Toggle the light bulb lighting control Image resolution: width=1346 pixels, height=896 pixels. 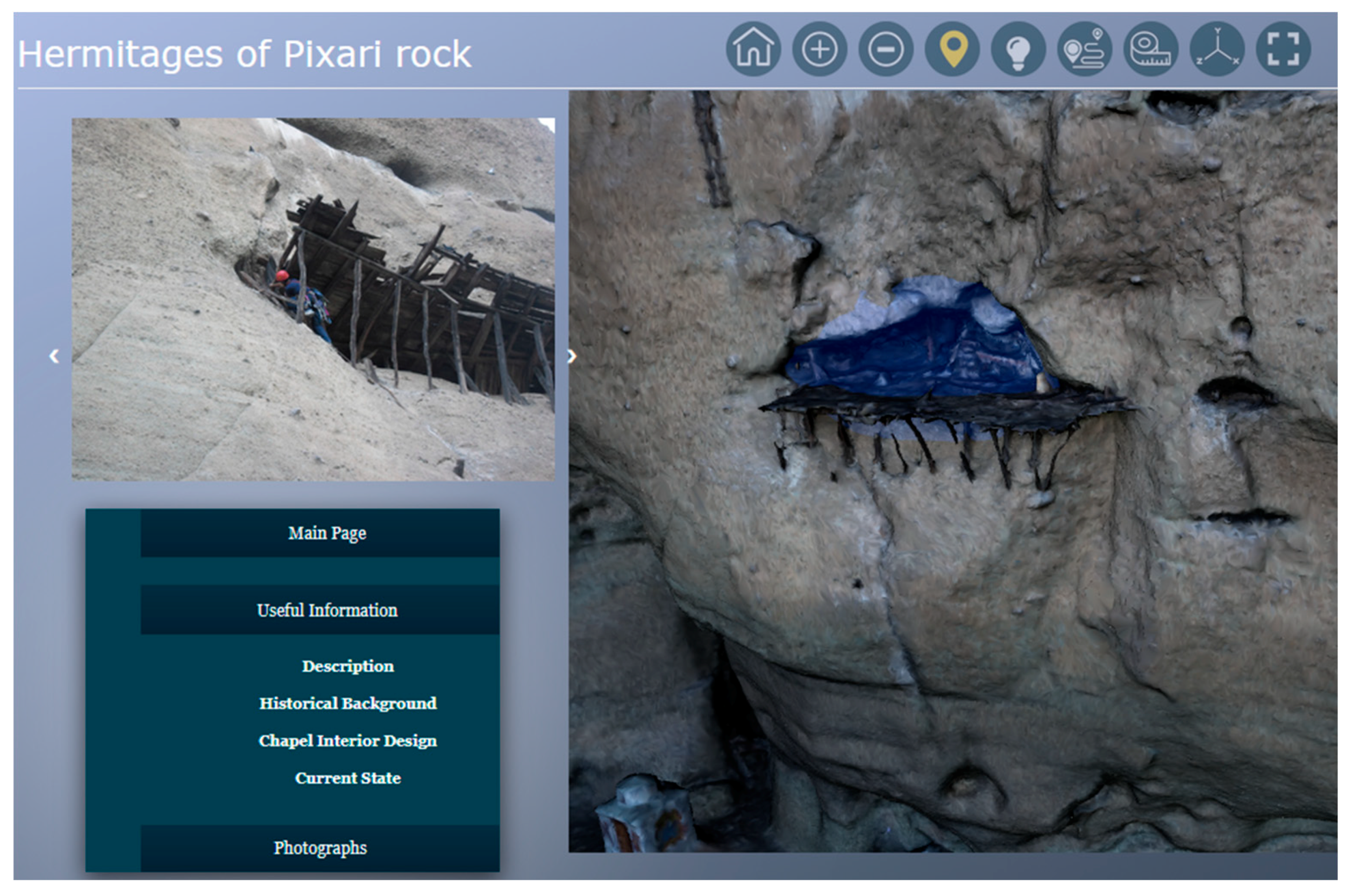[1017, 49]
